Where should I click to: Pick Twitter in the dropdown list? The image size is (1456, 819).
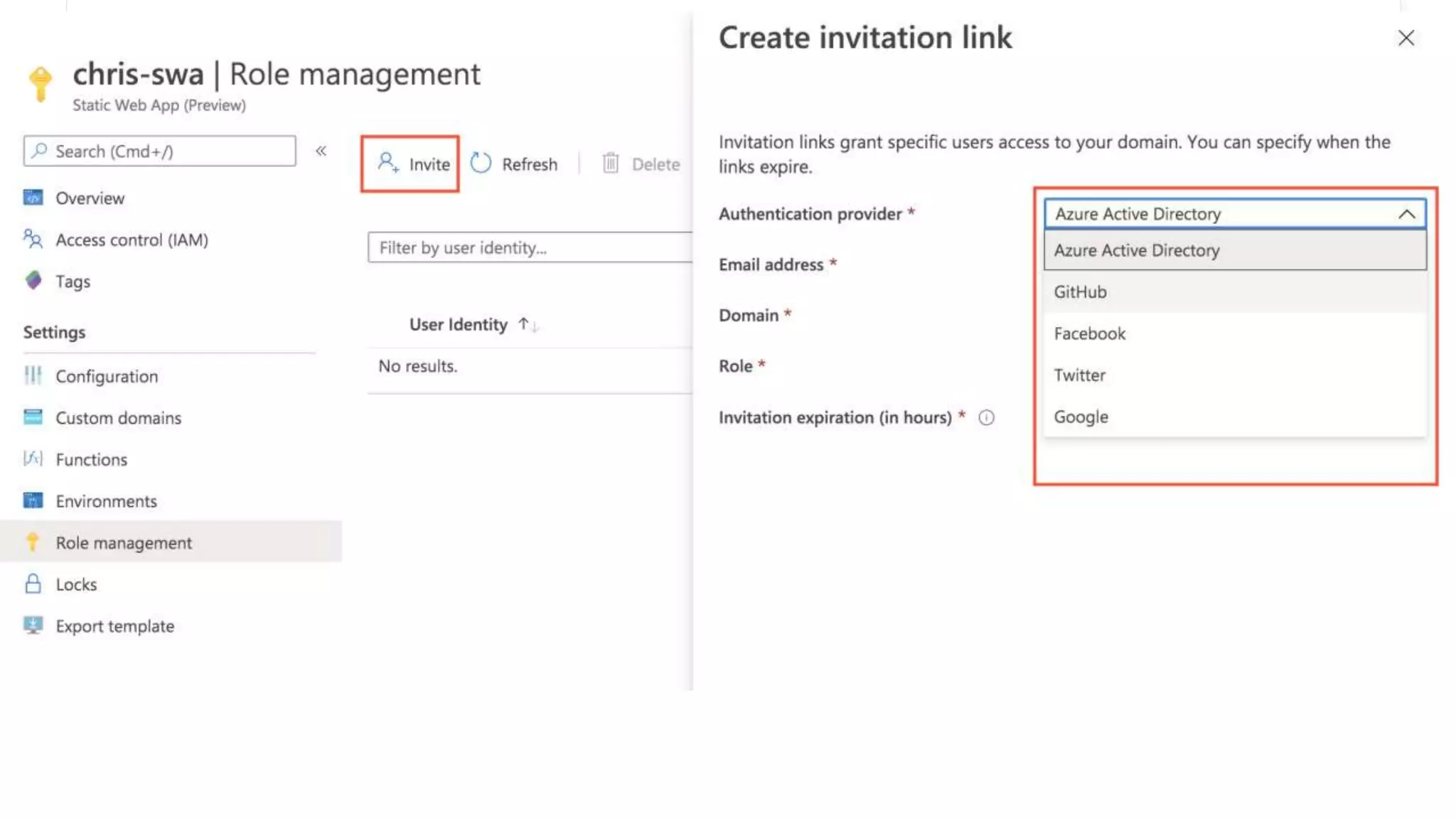[x=1079, y=375]
